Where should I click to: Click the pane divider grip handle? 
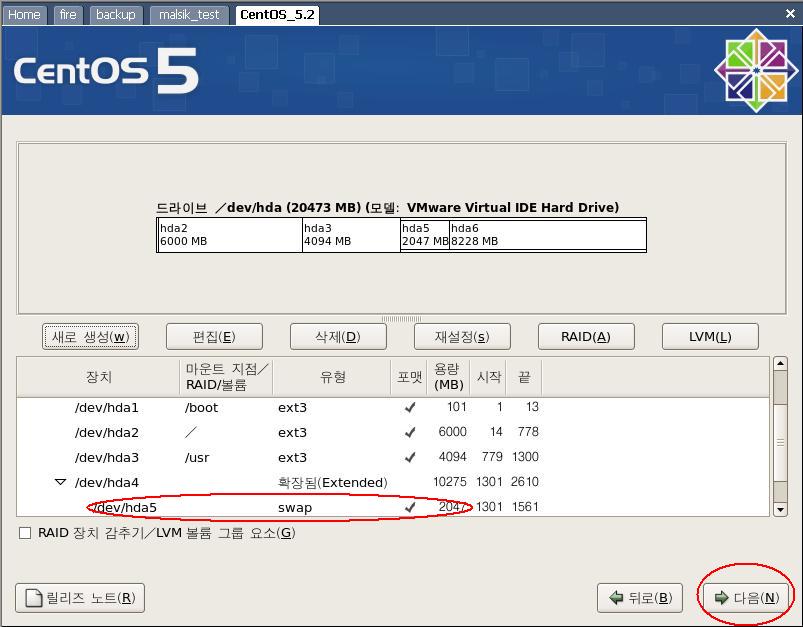pyautogui.click(x=402, y=319)
